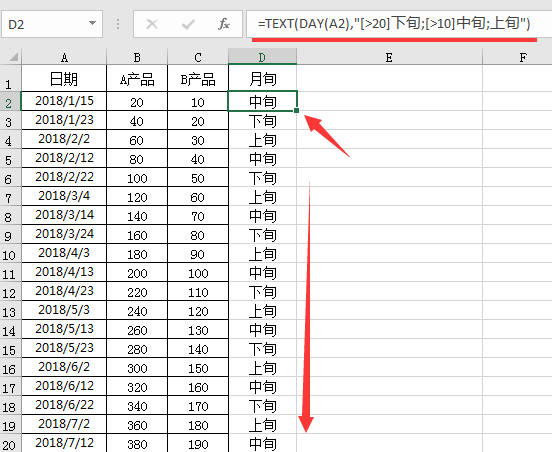Image resolution: width=552 pixels, height=452 pixels.
Task: Select the cell with date 2018/5/23
Action: click(x=64, y=348)
